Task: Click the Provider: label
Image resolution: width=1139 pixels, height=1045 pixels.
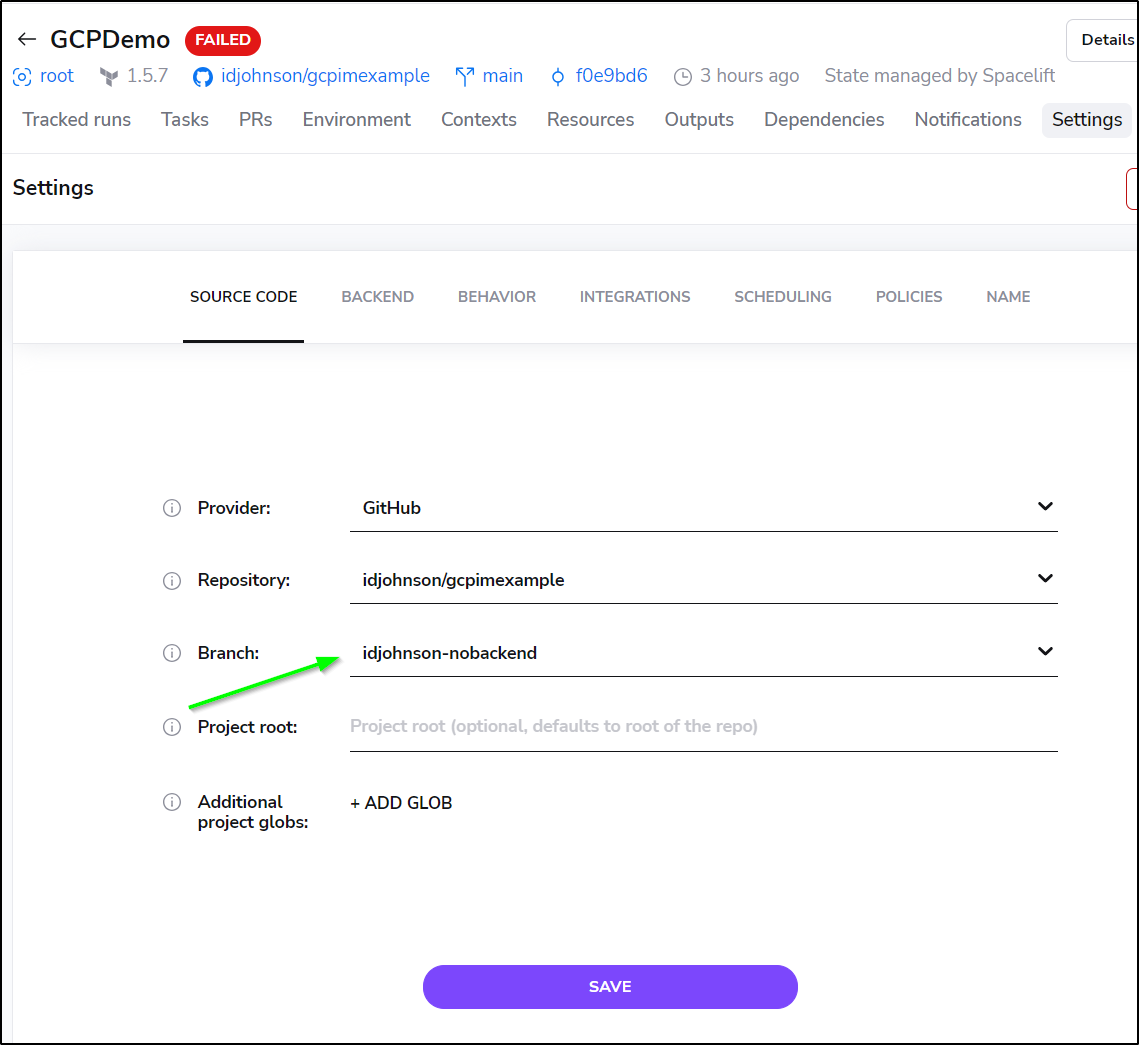Action: coord(234,508)
